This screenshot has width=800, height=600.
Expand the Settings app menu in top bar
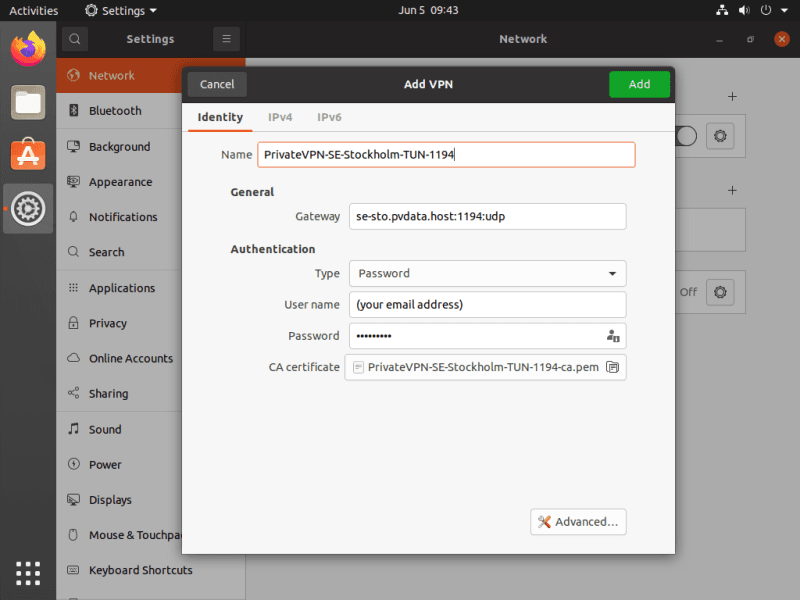122,10
